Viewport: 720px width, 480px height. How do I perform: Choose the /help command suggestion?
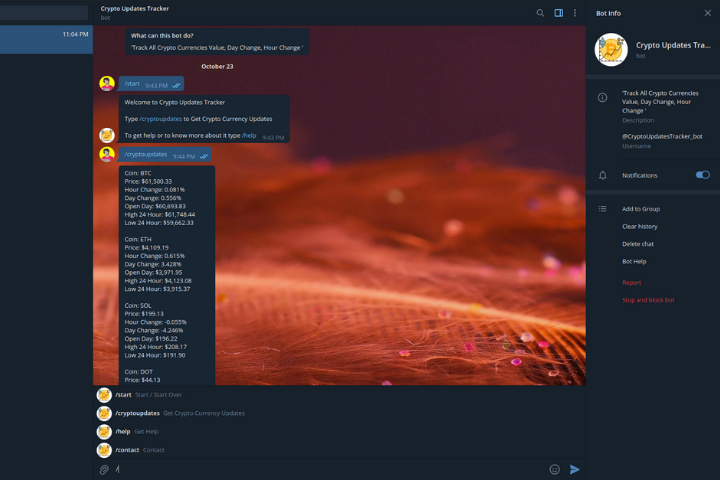pyautogui.click(x=339, y=431)
